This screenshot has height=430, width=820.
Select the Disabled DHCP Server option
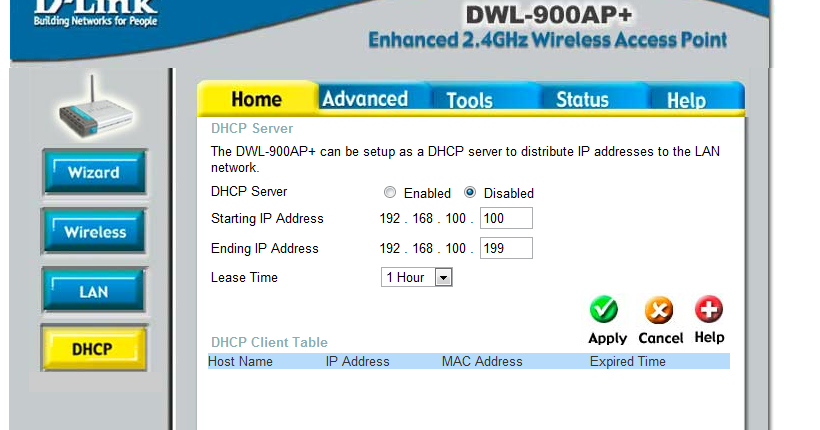click(x=470, y=193)
